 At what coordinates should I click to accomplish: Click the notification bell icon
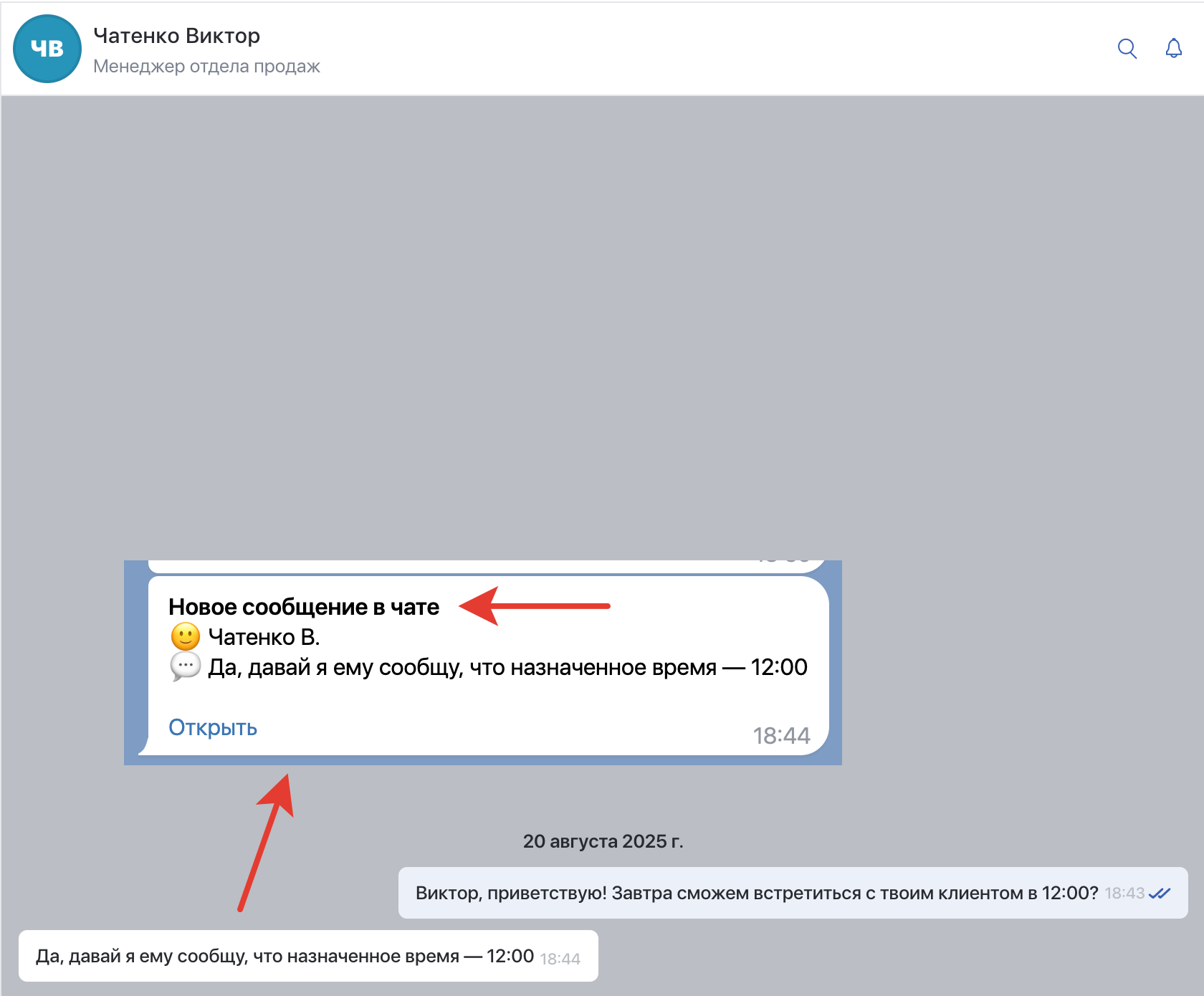(x=1173, y=49)
